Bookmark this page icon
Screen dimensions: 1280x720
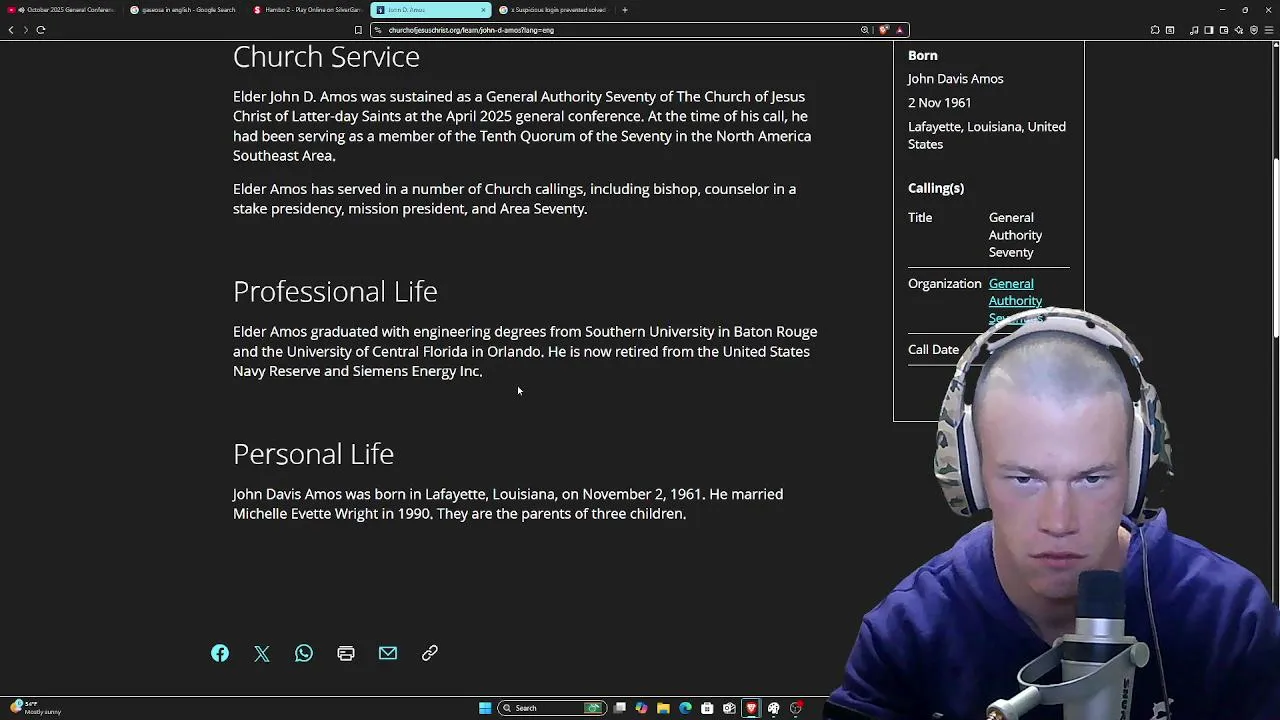[x=358, y=30]
